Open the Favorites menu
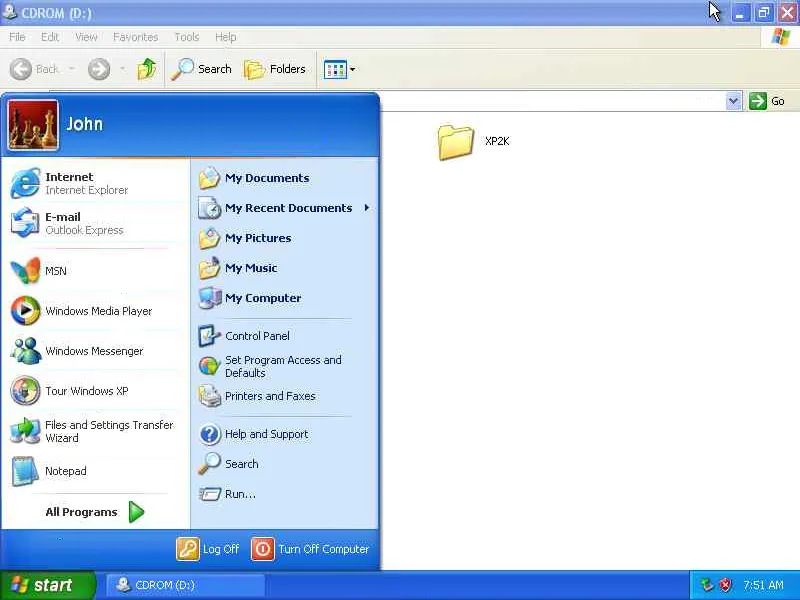800x600 pixels. point(136,37)
